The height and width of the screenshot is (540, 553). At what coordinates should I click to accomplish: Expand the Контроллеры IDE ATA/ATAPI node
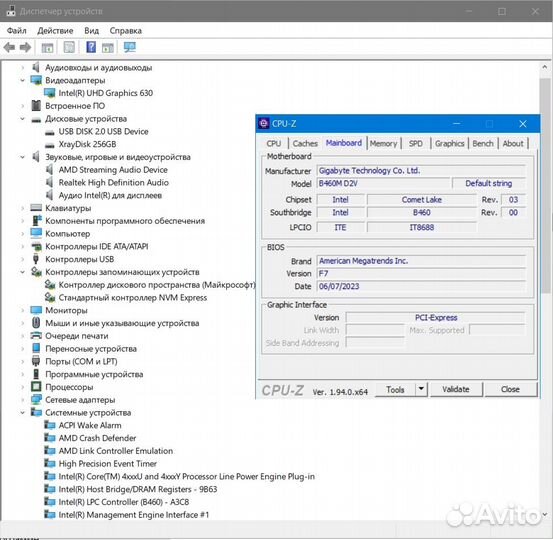(22, 246)
